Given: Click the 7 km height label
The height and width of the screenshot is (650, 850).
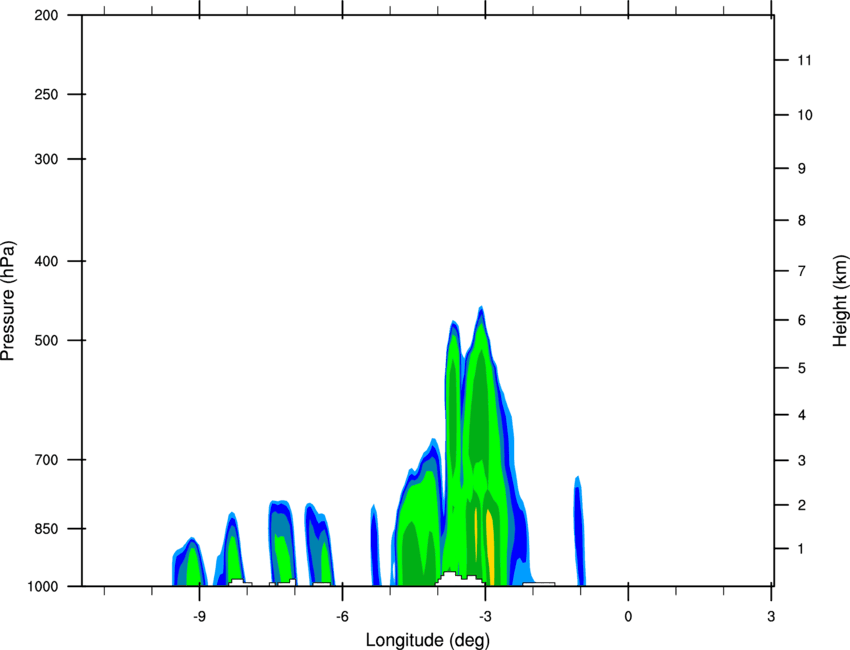Looking at the screenshot, I should coord(802,271).
